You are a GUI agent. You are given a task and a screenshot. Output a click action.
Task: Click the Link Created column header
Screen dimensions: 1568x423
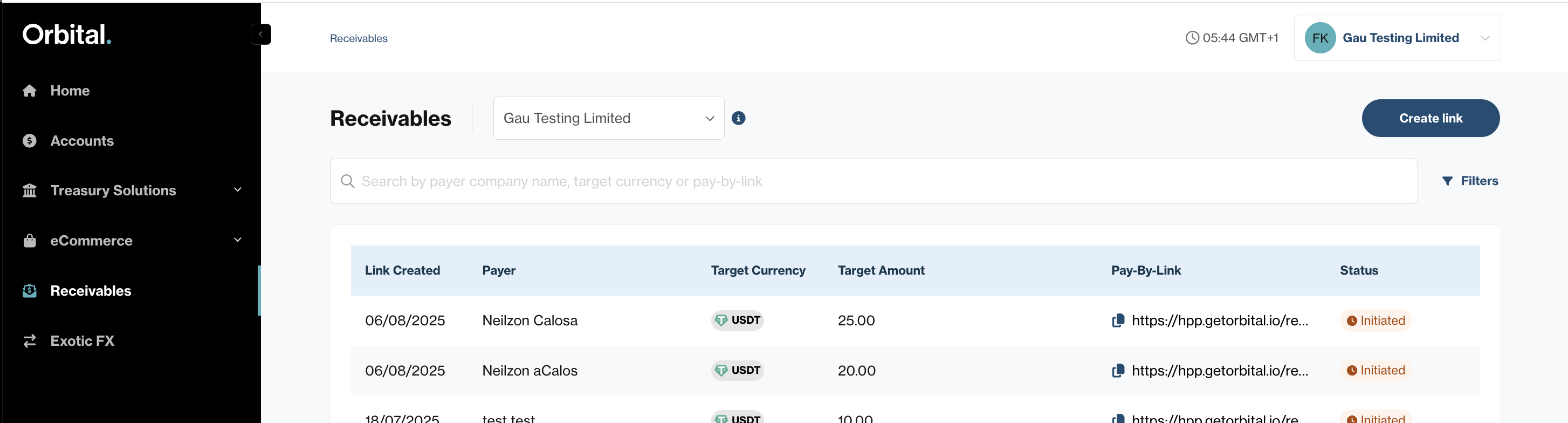402,271
